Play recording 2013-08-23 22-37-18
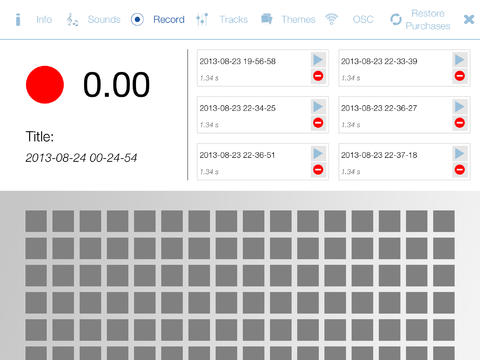The image size is (480, 360). pos(459,154)
